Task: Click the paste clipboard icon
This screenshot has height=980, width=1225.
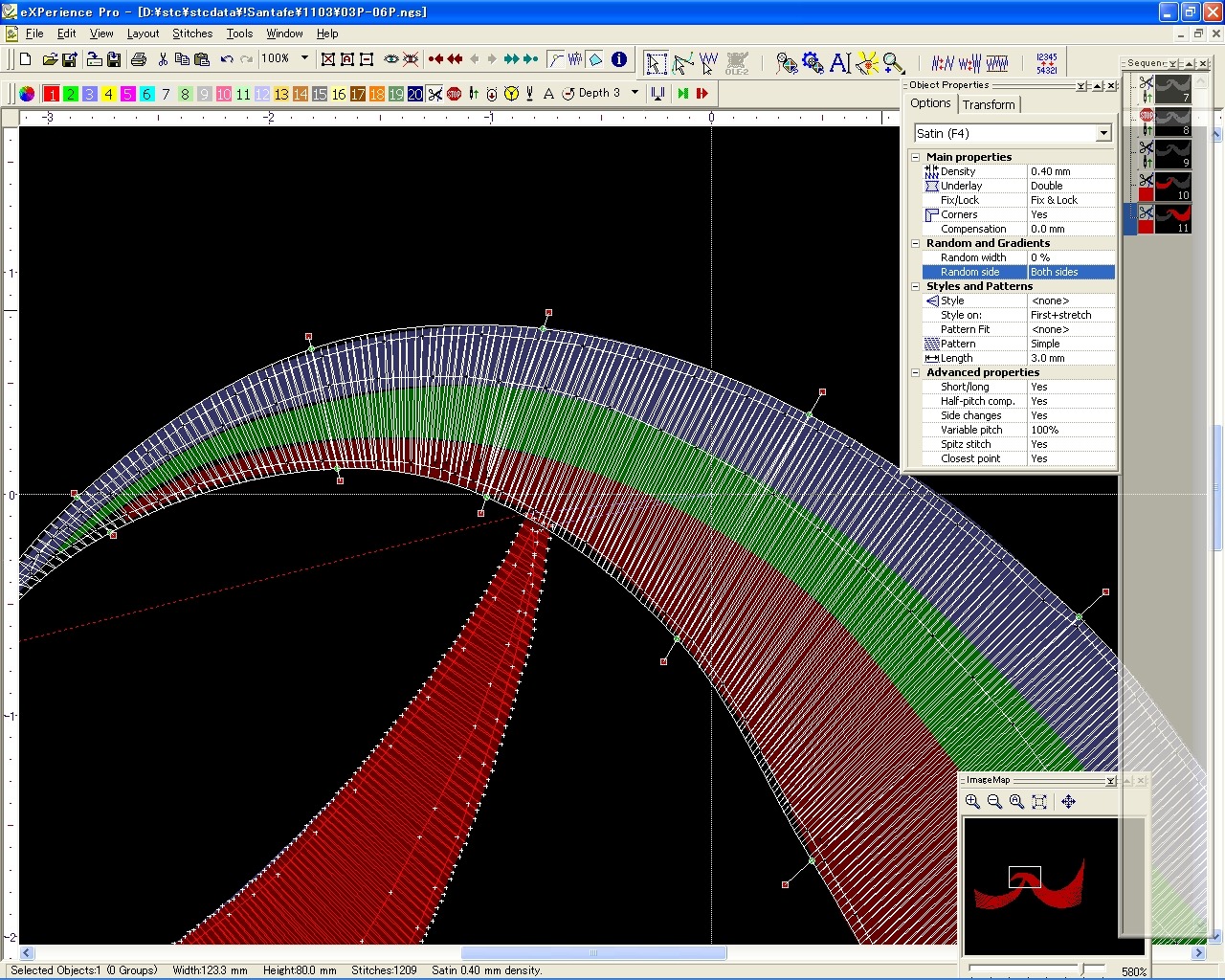Action: click(202, 59)
